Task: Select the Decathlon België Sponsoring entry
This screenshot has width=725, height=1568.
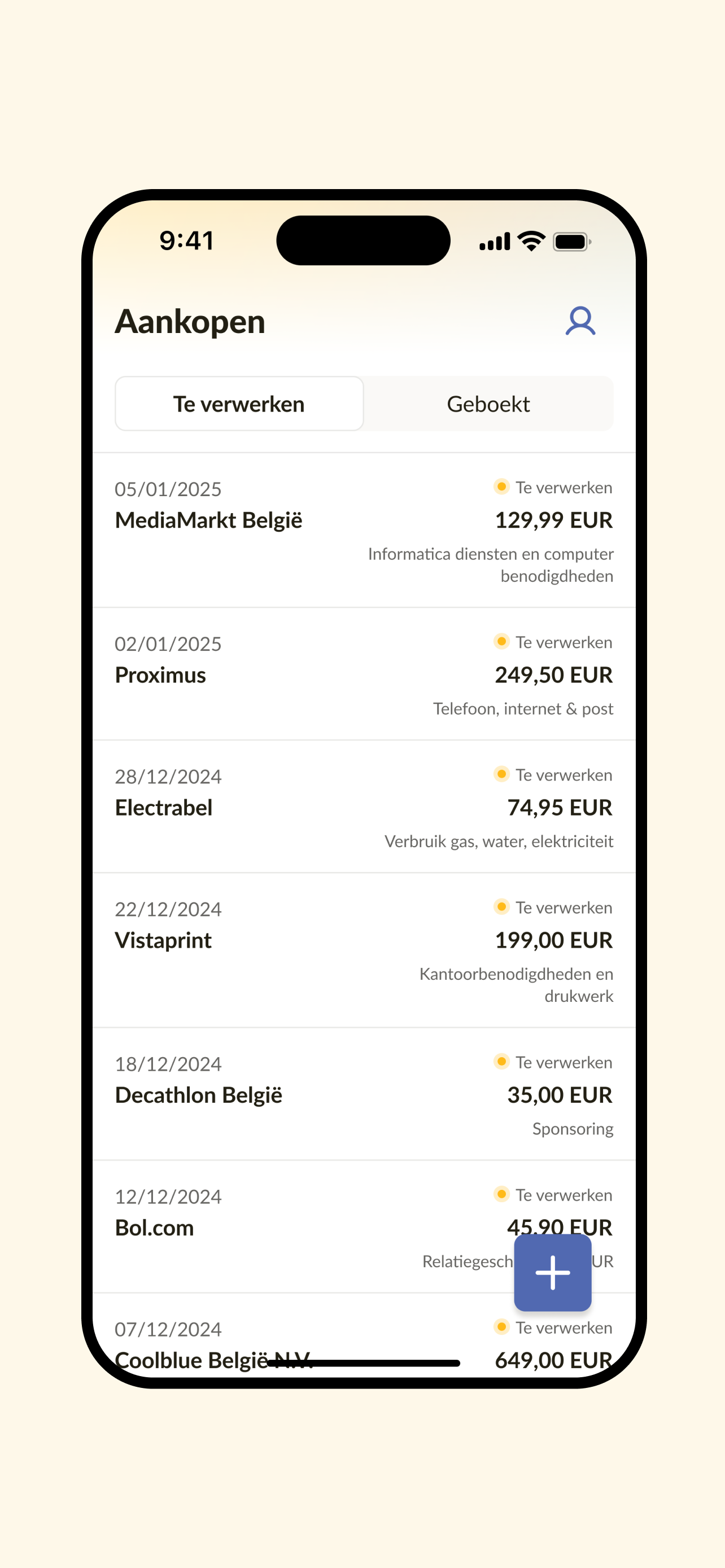Action: [364, 1094]
